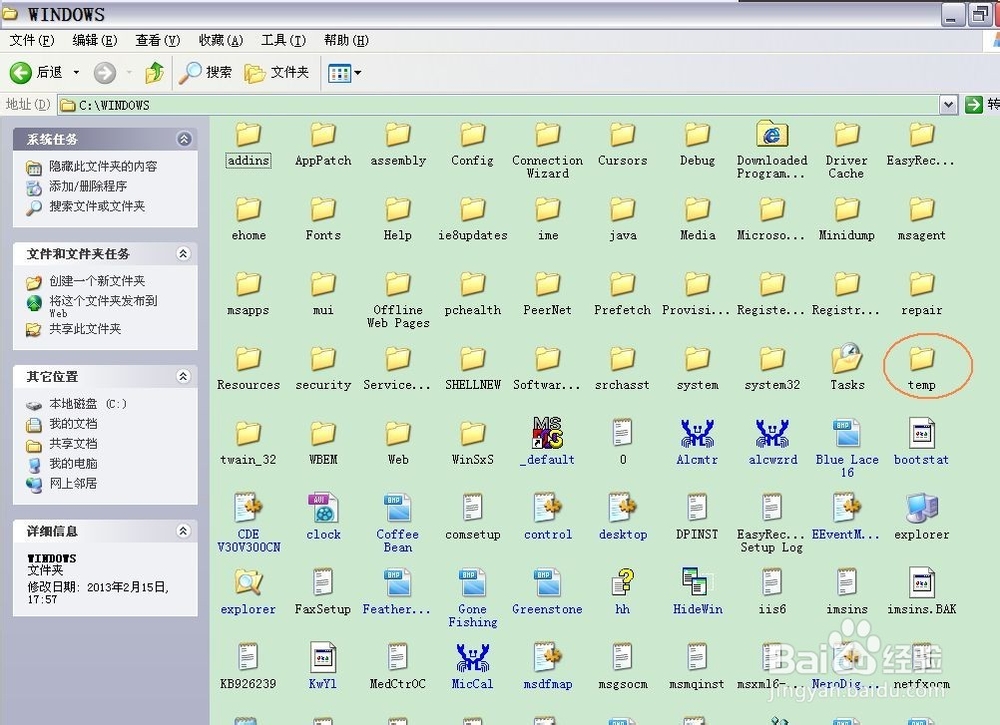This screenshot has width=1000, height=725.
Task: Open 我的文档 link
Action: [x=73, y=423]
